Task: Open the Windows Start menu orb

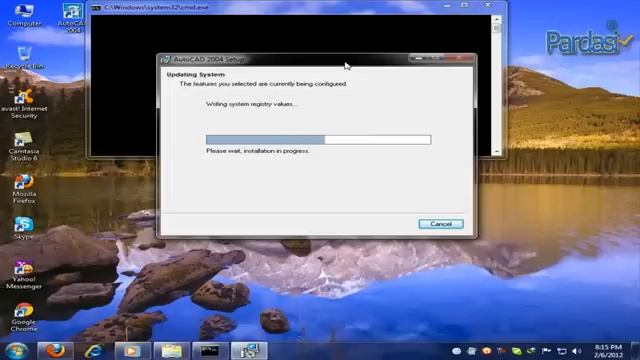Action: tap(17, 351)
